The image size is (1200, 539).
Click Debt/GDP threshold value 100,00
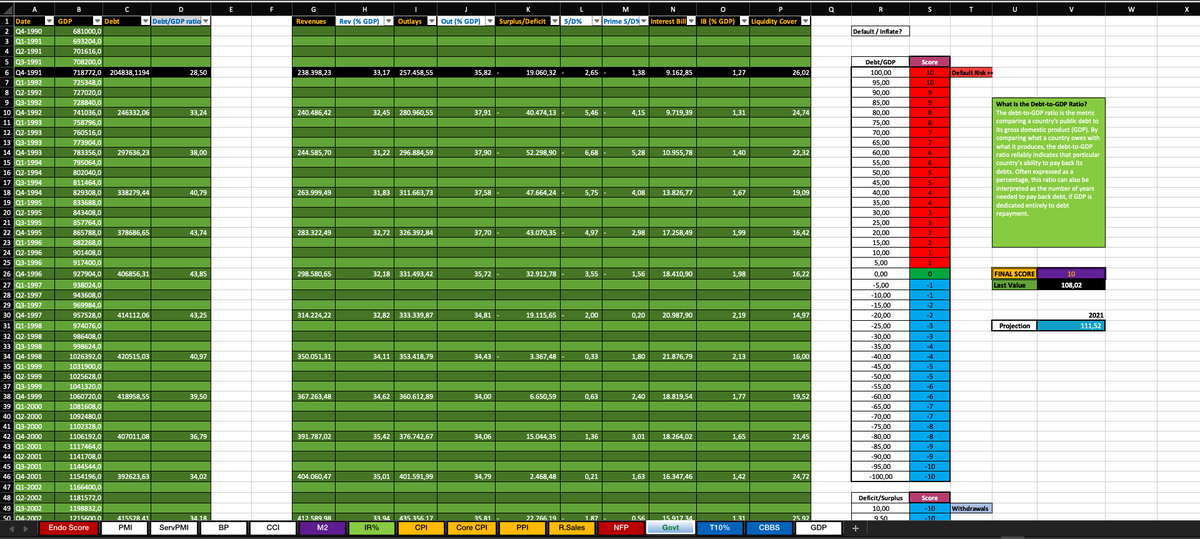tap(881, 72)
